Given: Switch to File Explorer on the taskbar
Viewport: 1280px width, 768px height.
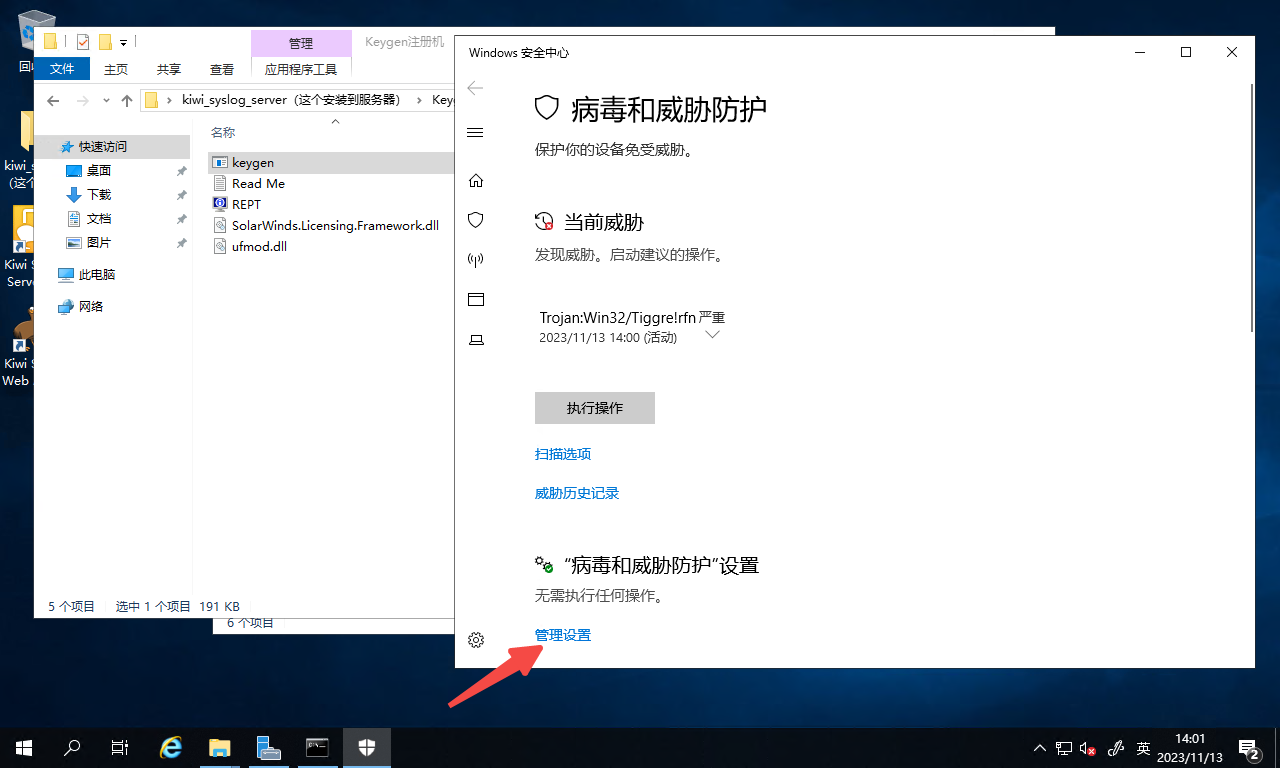Looking at the screenshot, I should 219,747.
